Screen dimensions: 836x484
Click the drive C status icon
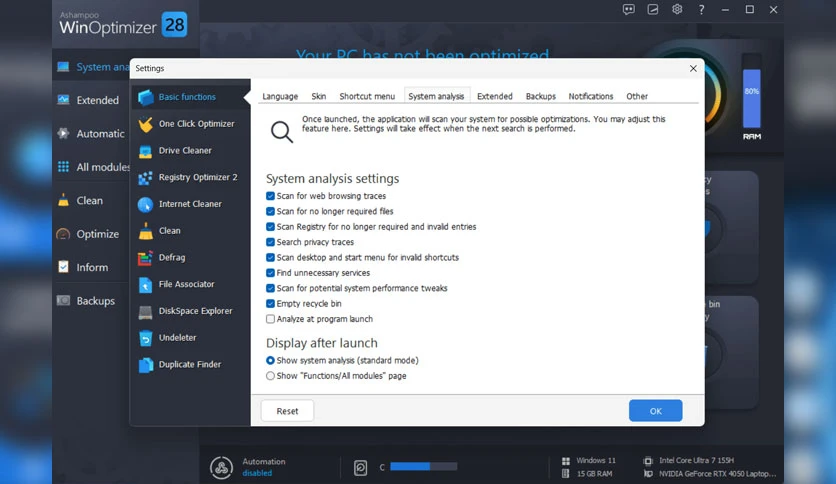coord(360,467)
